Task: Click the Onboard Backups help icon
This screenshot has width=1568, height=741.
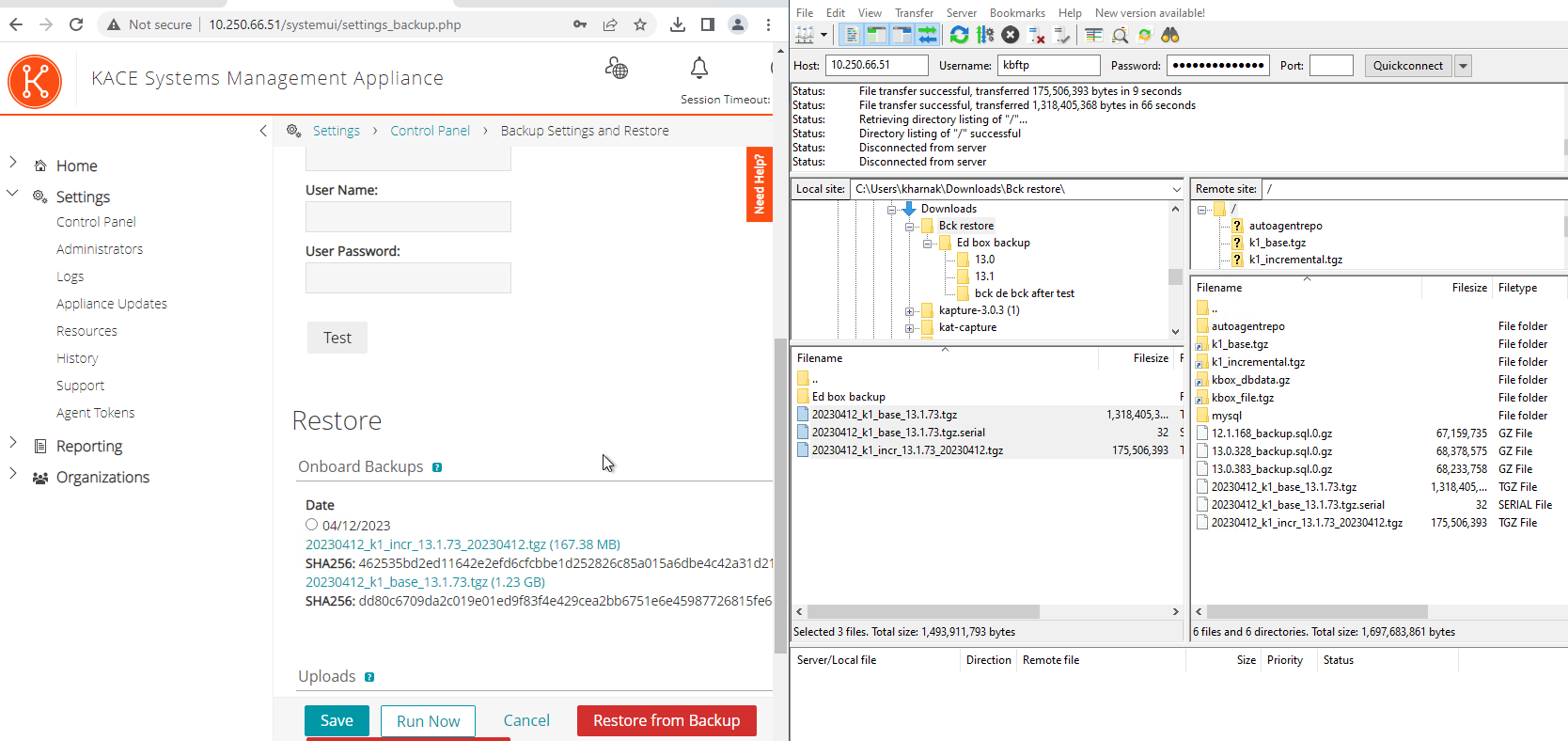Action: point(437,467)
